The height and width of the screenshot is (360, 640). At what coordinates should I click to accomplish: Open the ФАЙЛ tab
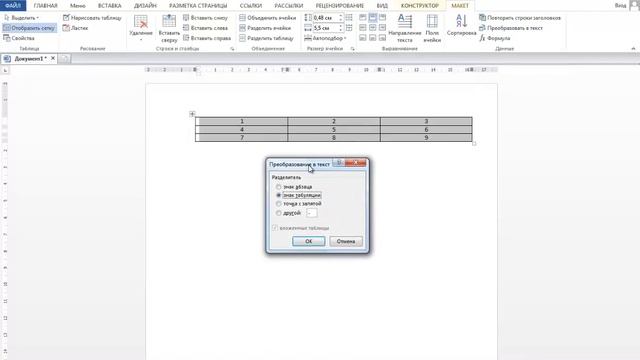pyautogui.click(x=13, y=6)
